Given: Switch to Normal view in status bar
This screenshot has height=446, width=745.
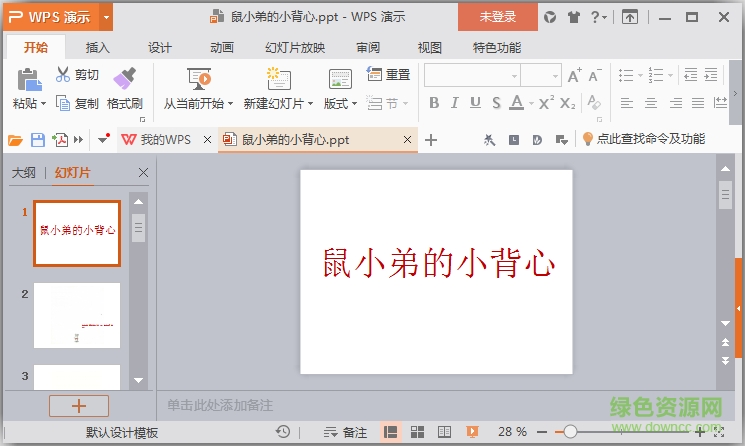Looking at the screenshot, I should [x=391, y=432].
